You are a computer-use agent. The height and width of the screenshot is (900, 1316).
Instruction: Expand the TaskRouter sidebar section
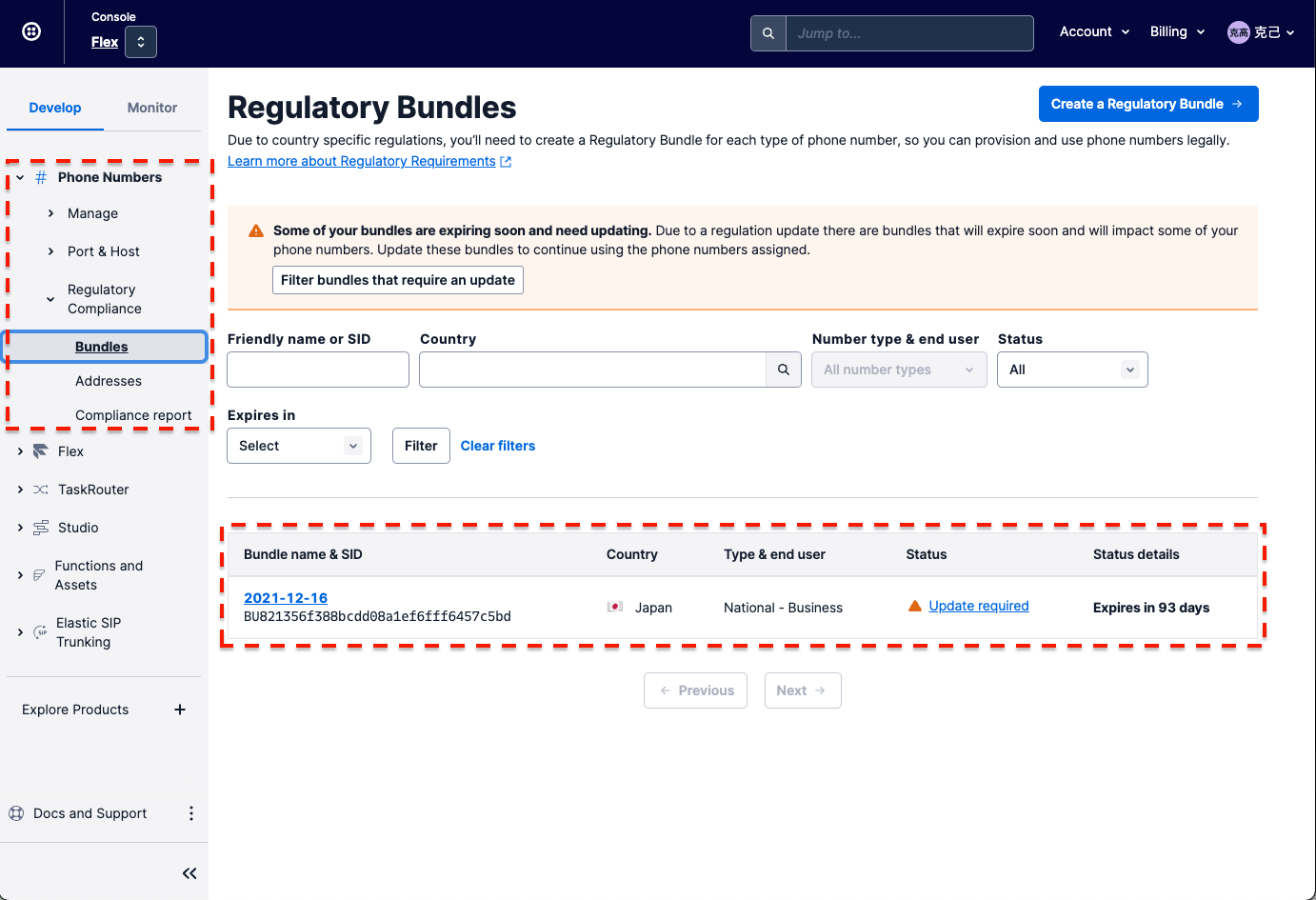click(20, 490)
